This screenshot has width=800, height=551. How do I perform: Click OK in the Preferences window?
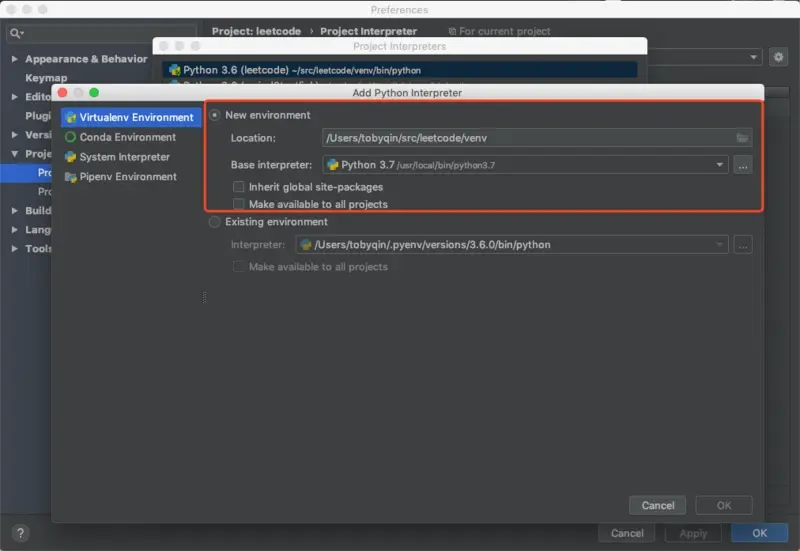[759, 533]
